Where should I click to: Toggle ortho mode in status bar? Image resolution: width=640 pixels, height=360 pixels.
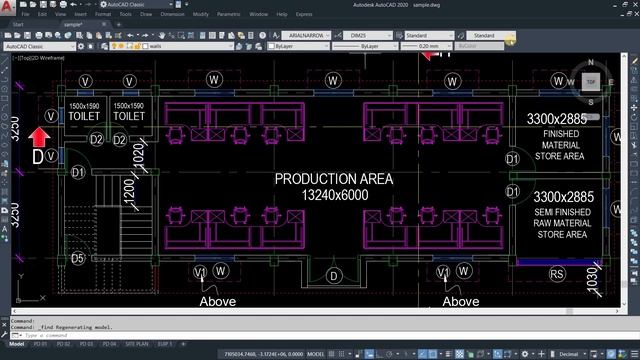[x=379, y=354]
